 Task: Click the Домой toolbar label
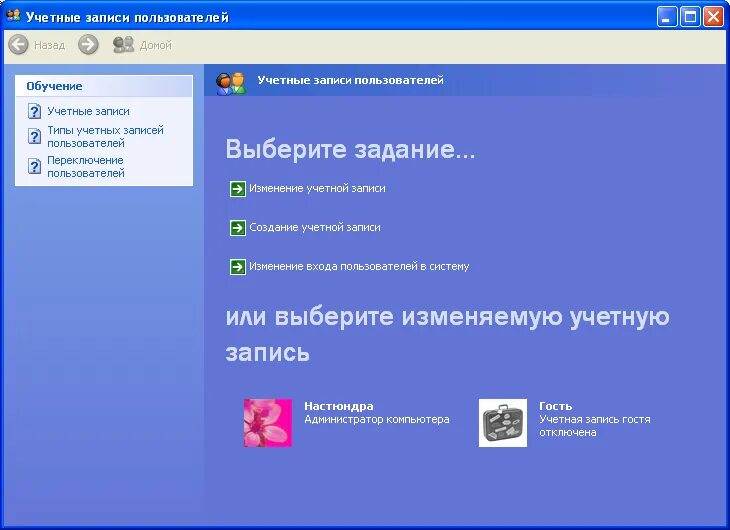[x=155, y=45]
